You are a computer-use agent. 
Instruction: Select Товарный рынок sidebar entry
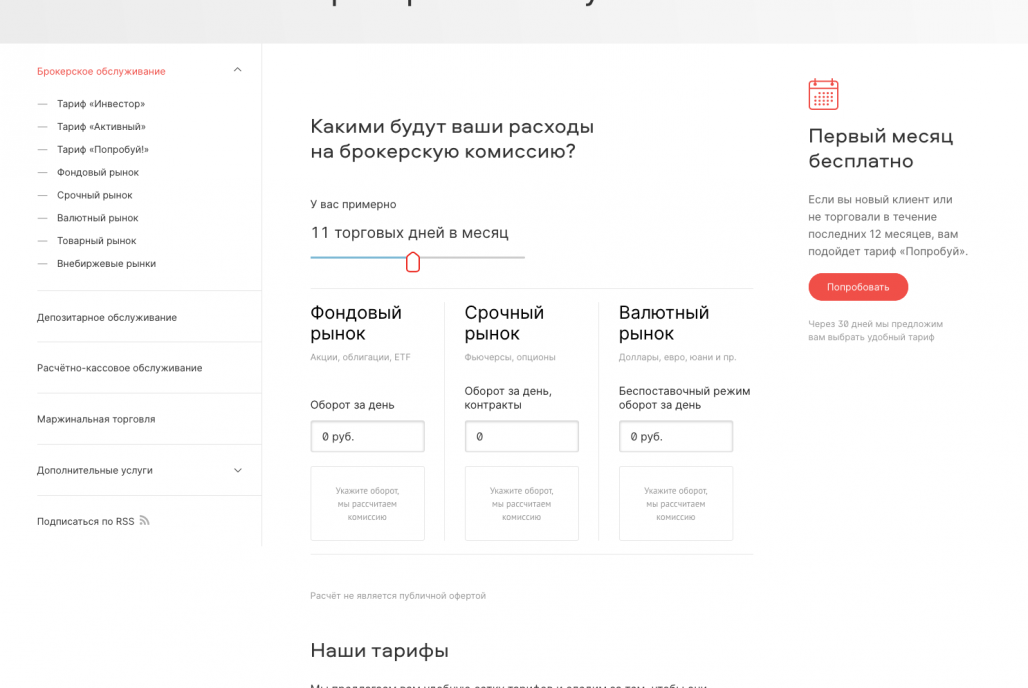96,241
